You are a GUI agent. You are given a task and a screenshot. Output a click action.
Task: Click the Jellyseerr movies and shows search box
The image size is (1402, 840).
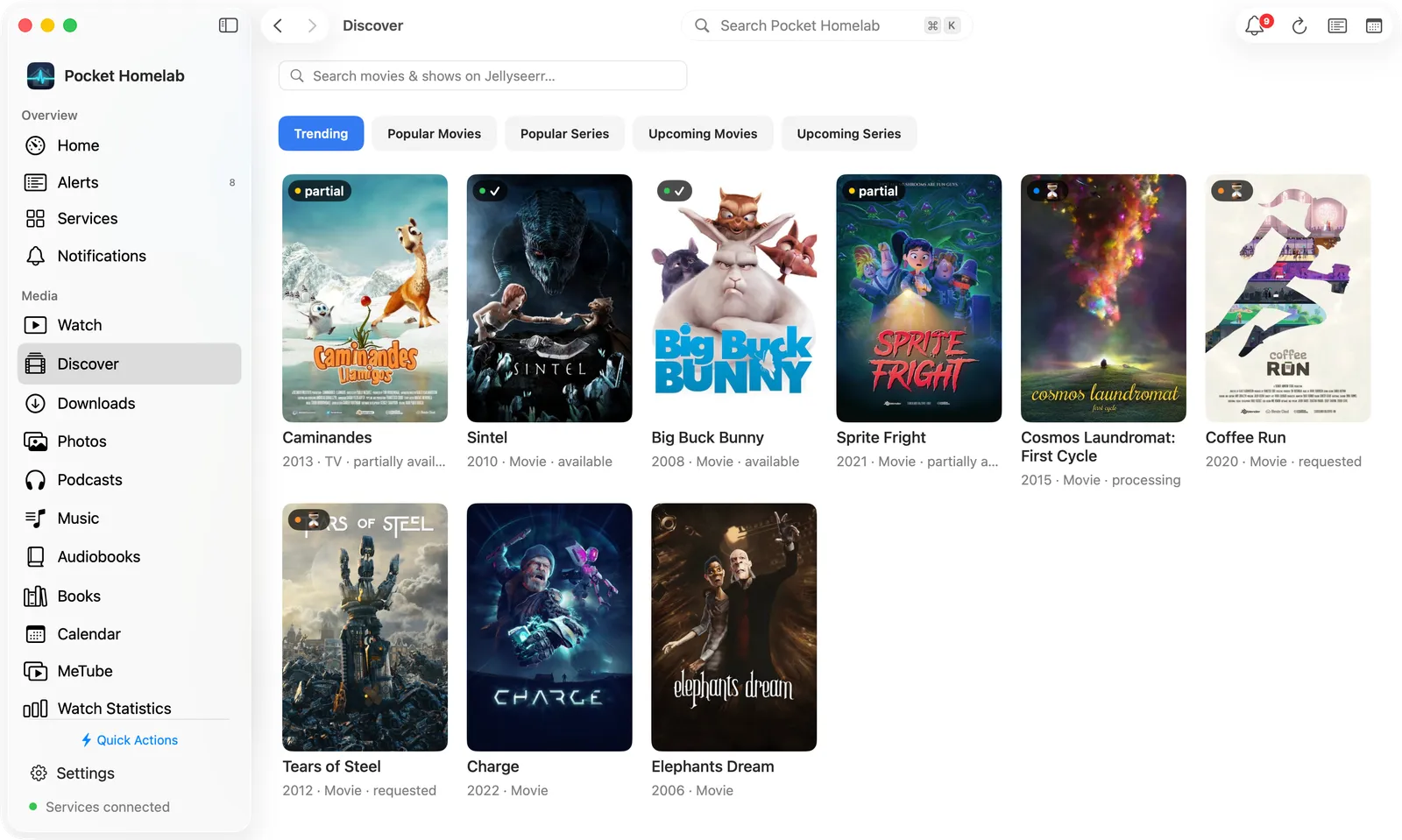(x=483, y=75)
